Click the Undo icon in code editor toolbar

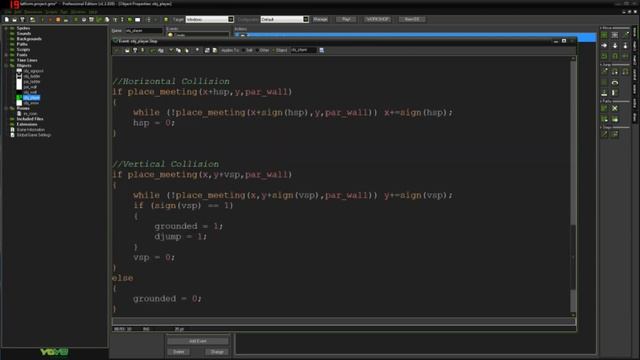(153, 50)
